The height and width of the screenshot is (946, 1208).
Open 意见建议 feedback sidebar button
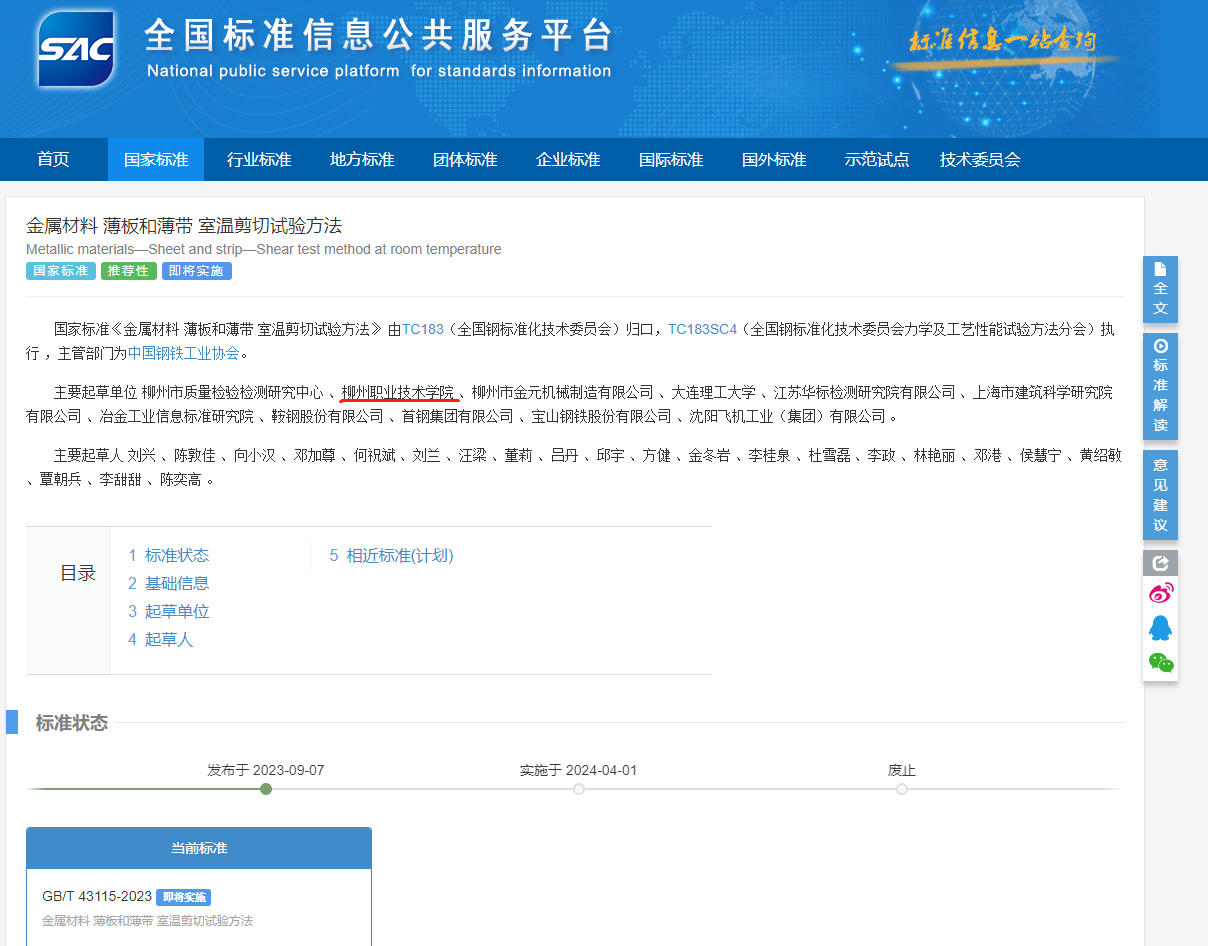pyautogui.click(x=1160, y=495)
